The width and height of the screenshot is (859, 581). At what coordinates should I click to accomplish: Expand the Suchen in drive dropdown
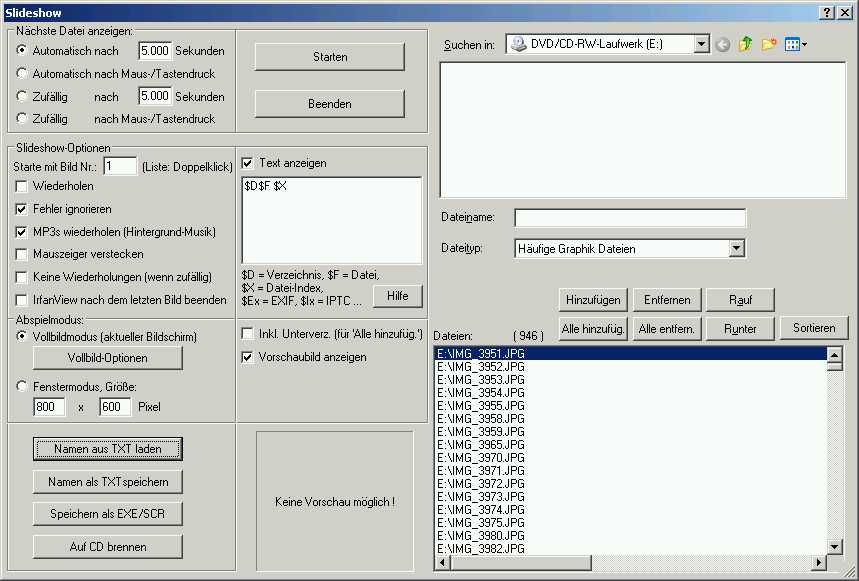tap(701, 44)
